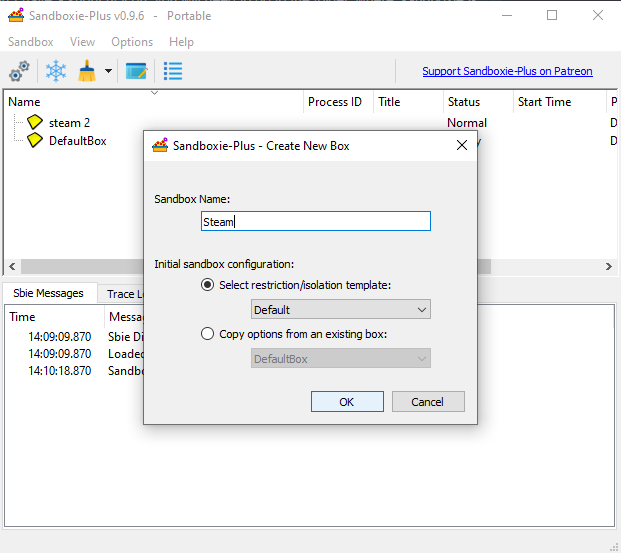The width and height of the screenshot is (621, 553).
Task: Open the Sandbox menu
Action: click(x=30, y=42)
